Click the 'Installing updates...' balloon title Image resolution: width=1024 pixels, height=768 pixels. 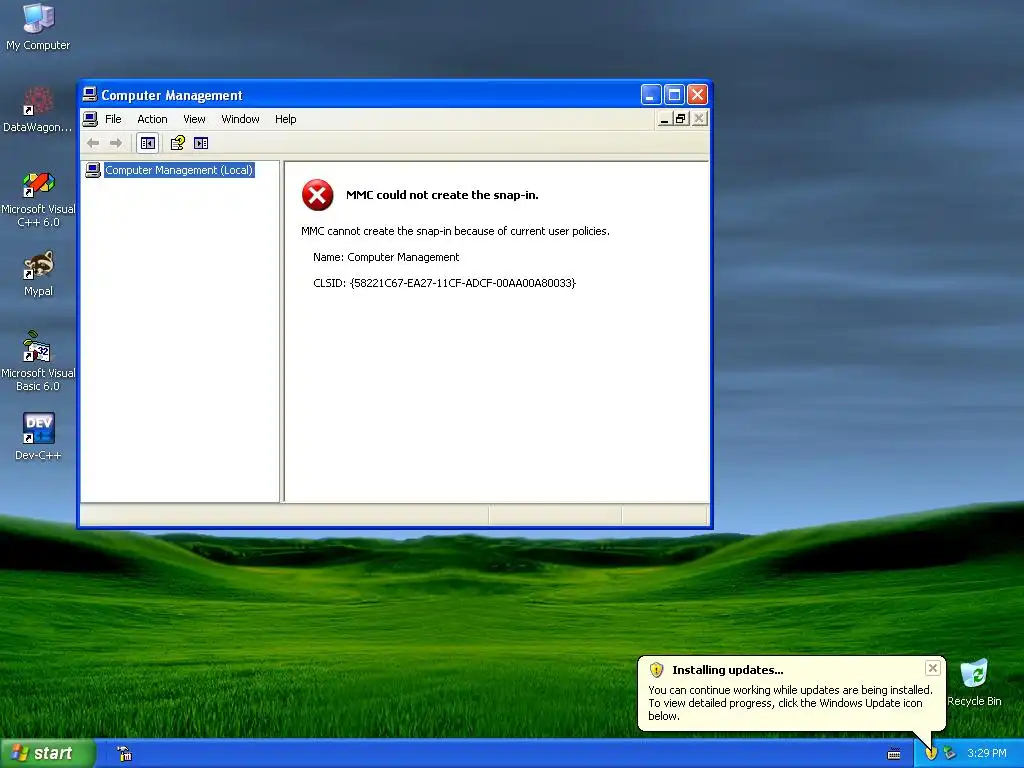tap(728, 670)
